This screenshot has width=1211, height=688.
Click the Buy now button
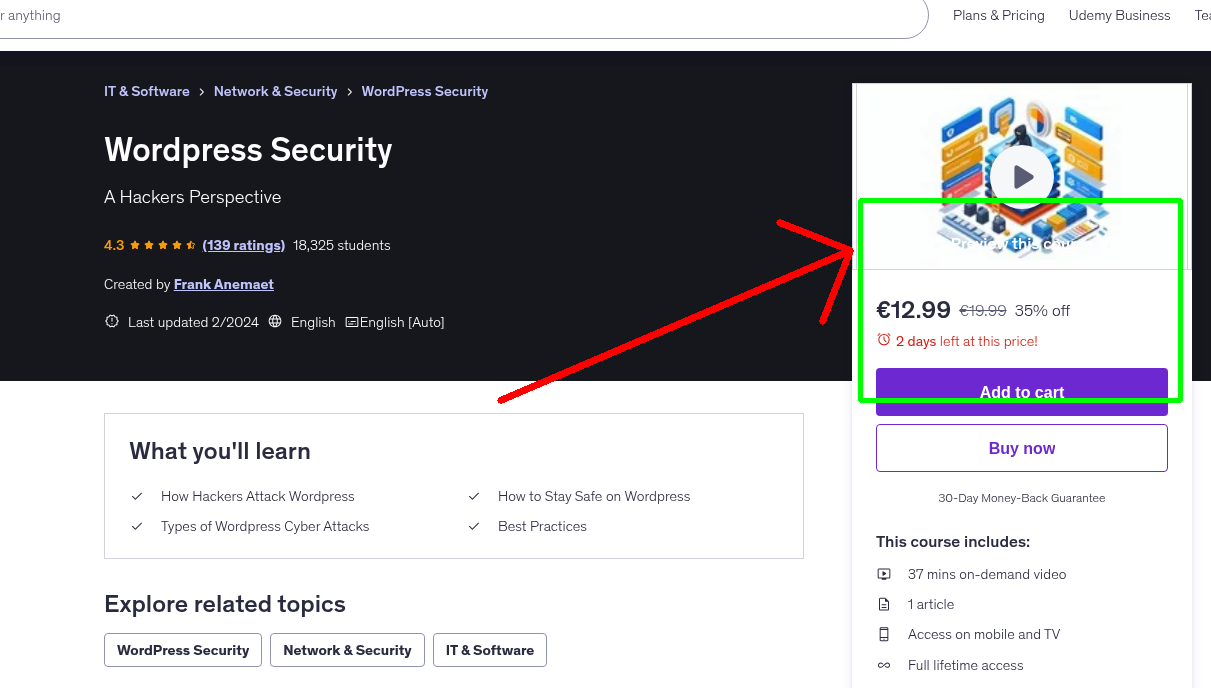point(1021,447)
